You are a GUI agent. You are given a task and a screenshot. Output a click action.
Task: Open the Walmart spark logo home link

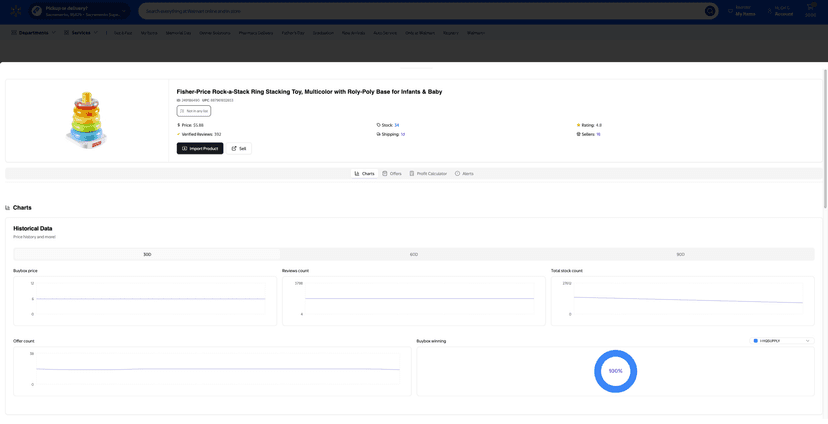(x=15, y=11)
